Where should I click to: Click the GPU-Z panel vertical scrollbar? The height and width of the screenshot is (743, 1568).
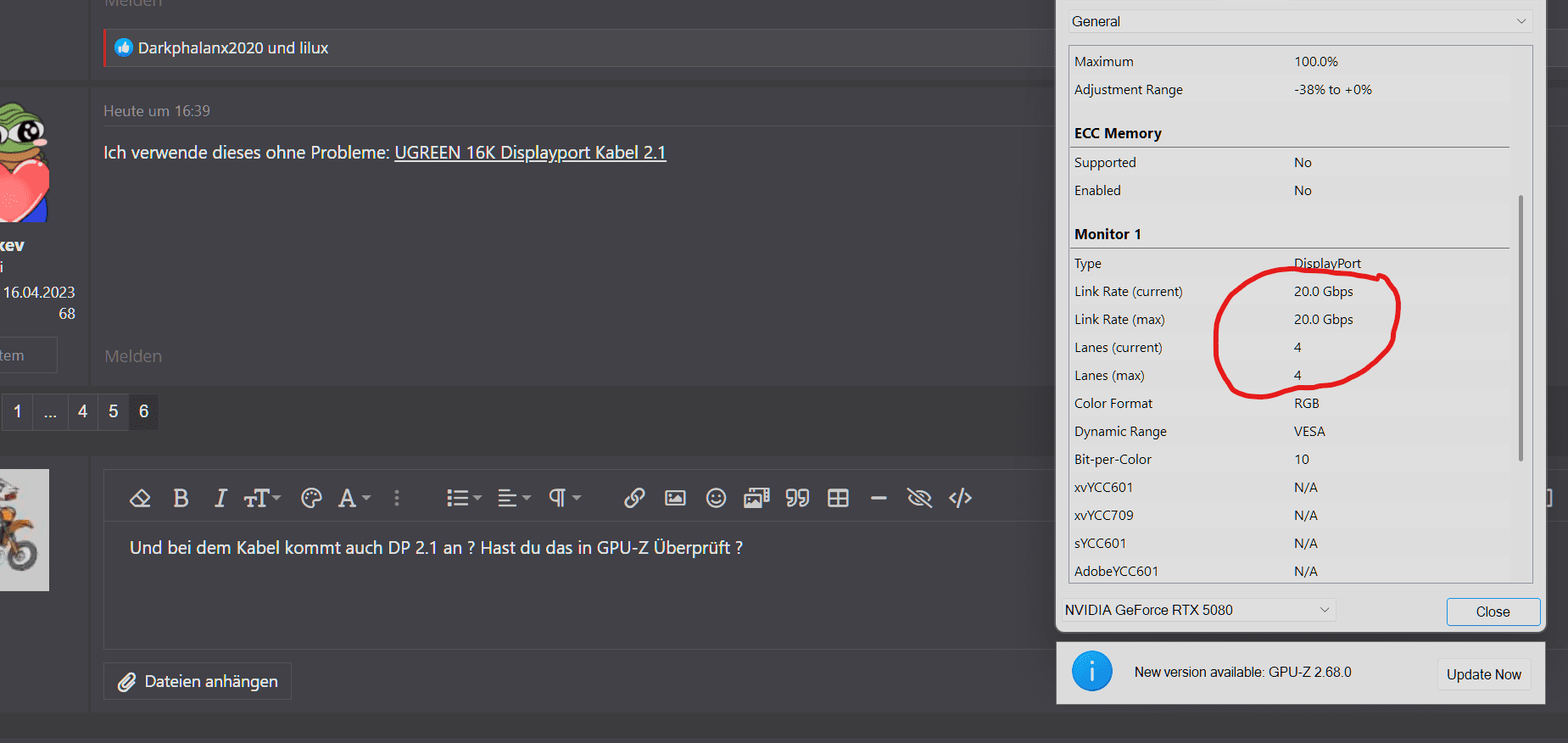coord(1521,328)
